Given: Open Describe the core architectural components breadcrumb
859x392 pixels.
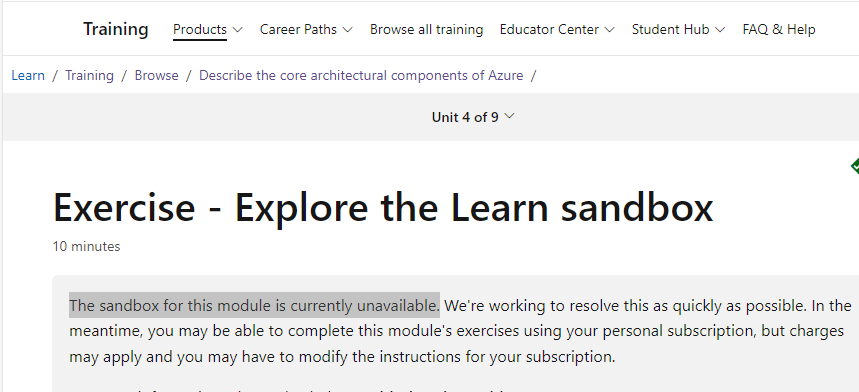Looking at the screenshot, I should click(x=361, y=75).
